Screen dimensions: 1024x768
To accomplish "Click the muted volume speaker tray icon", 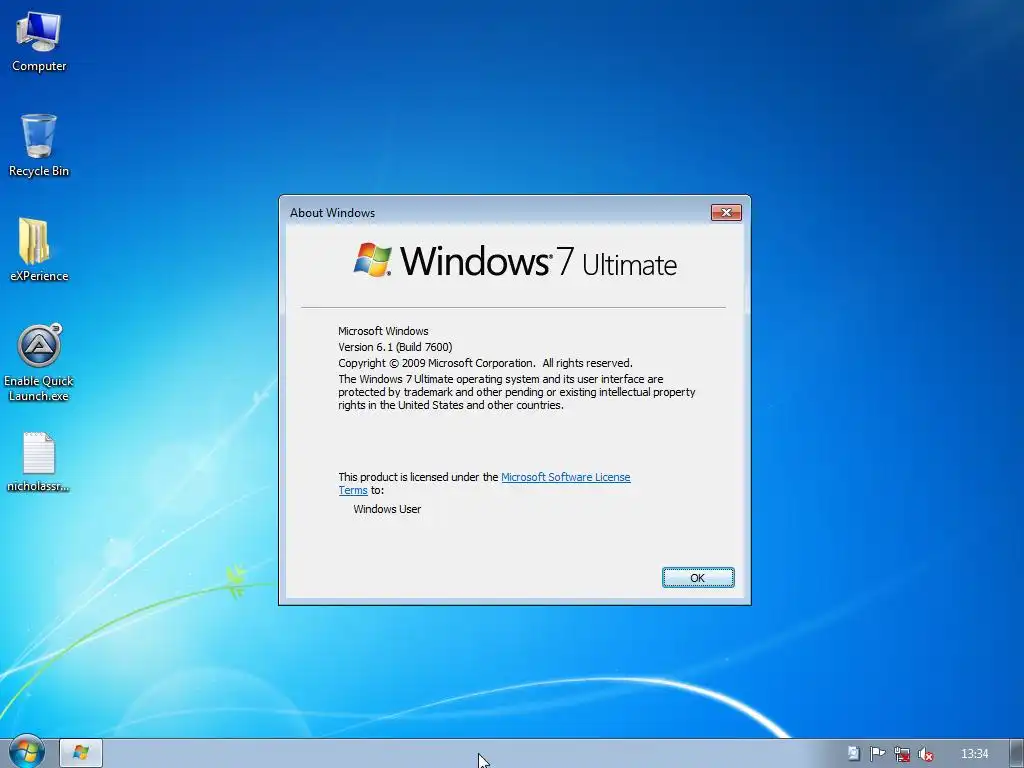I will pos(925,754).
